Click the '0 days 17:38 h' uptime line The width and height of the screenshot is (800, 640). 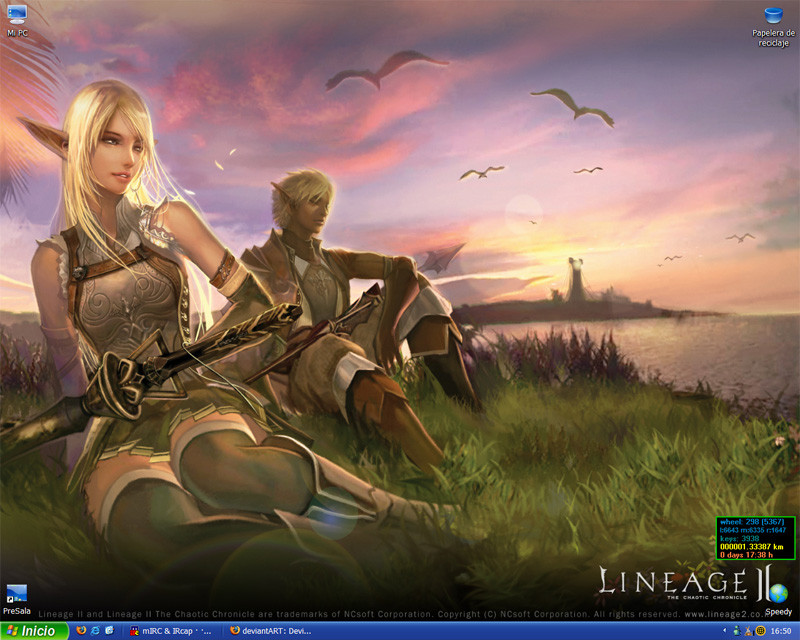tap(746, 555)
